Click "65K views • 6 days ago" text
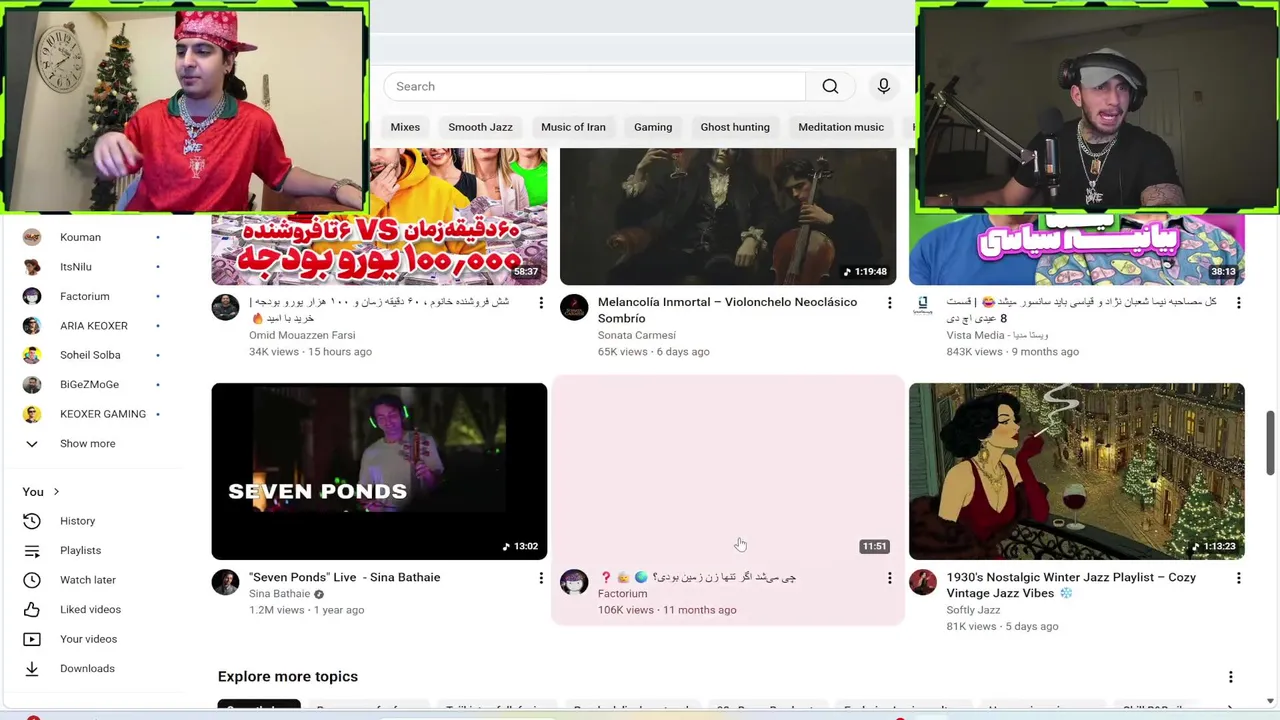This screenshot has width=1280, height=720. (x=653, y=352)
